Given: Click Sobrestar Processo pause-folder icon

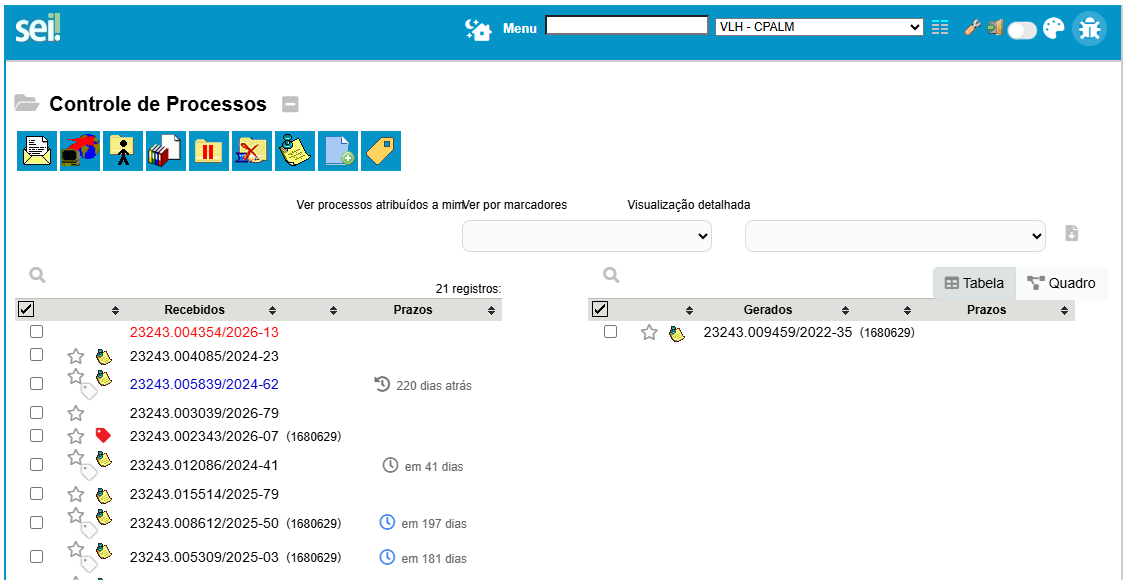Looking at the screenshot, I should [209, 151].
